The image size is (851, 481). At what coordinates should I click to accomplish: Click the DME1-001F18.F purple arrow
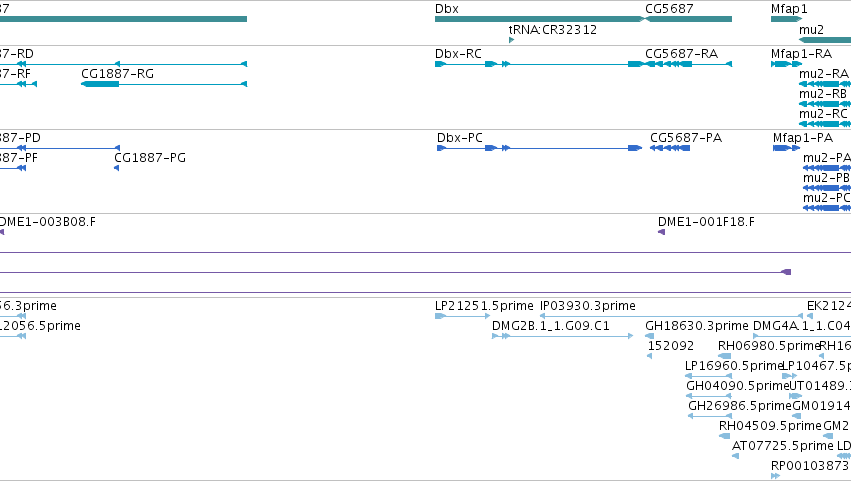coord(662,232)
